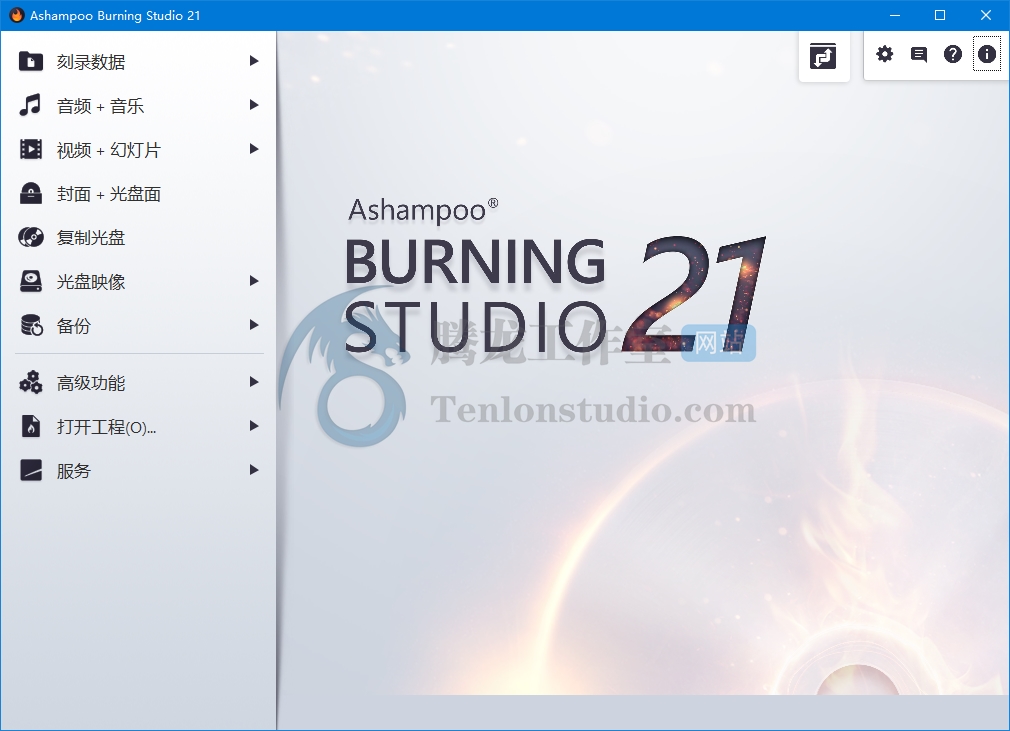Click the Ashampoo flame icon in title bar

tap(16, 15)
